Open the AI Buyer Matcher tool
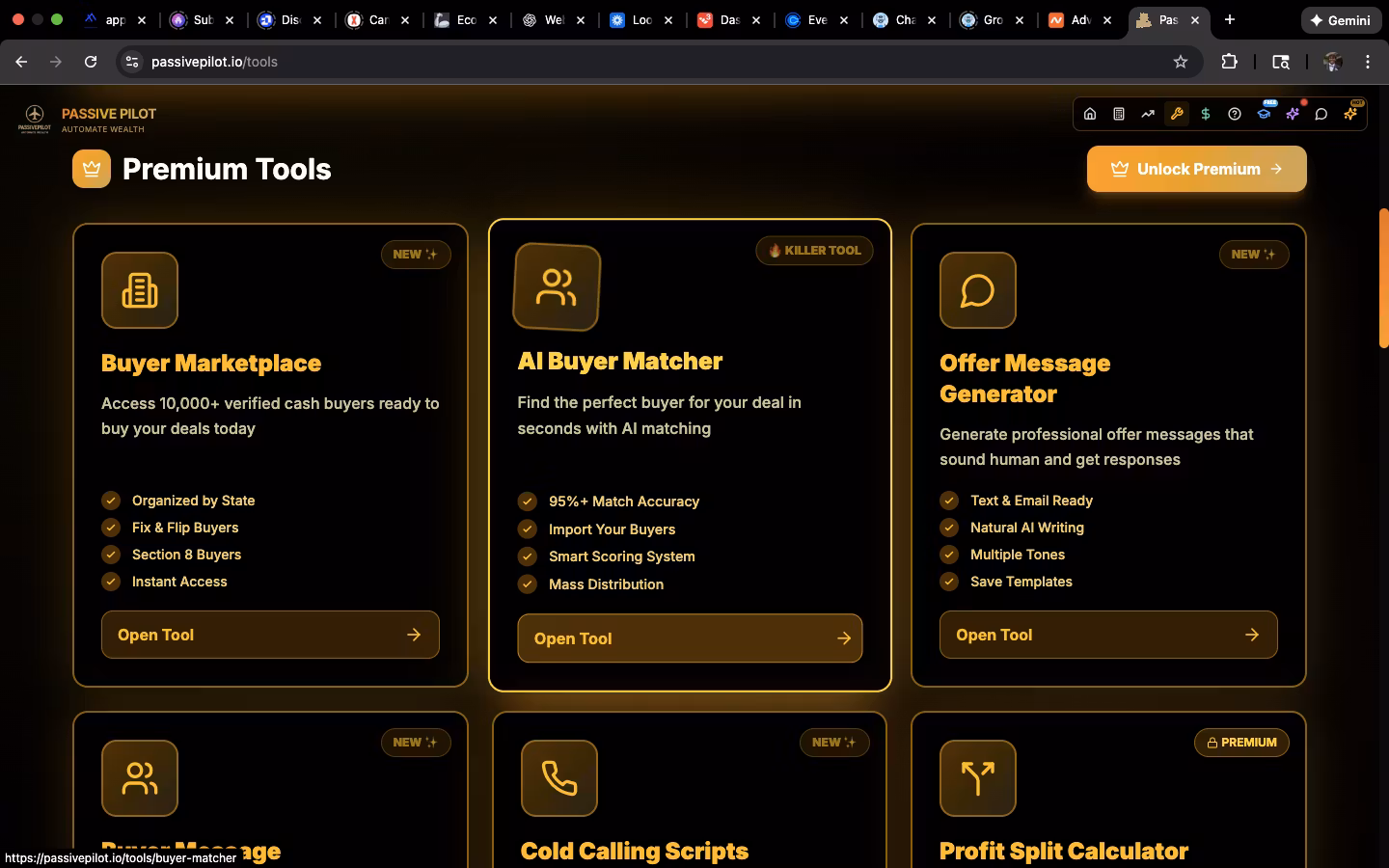1389x868 pixels. coord(690,638)
